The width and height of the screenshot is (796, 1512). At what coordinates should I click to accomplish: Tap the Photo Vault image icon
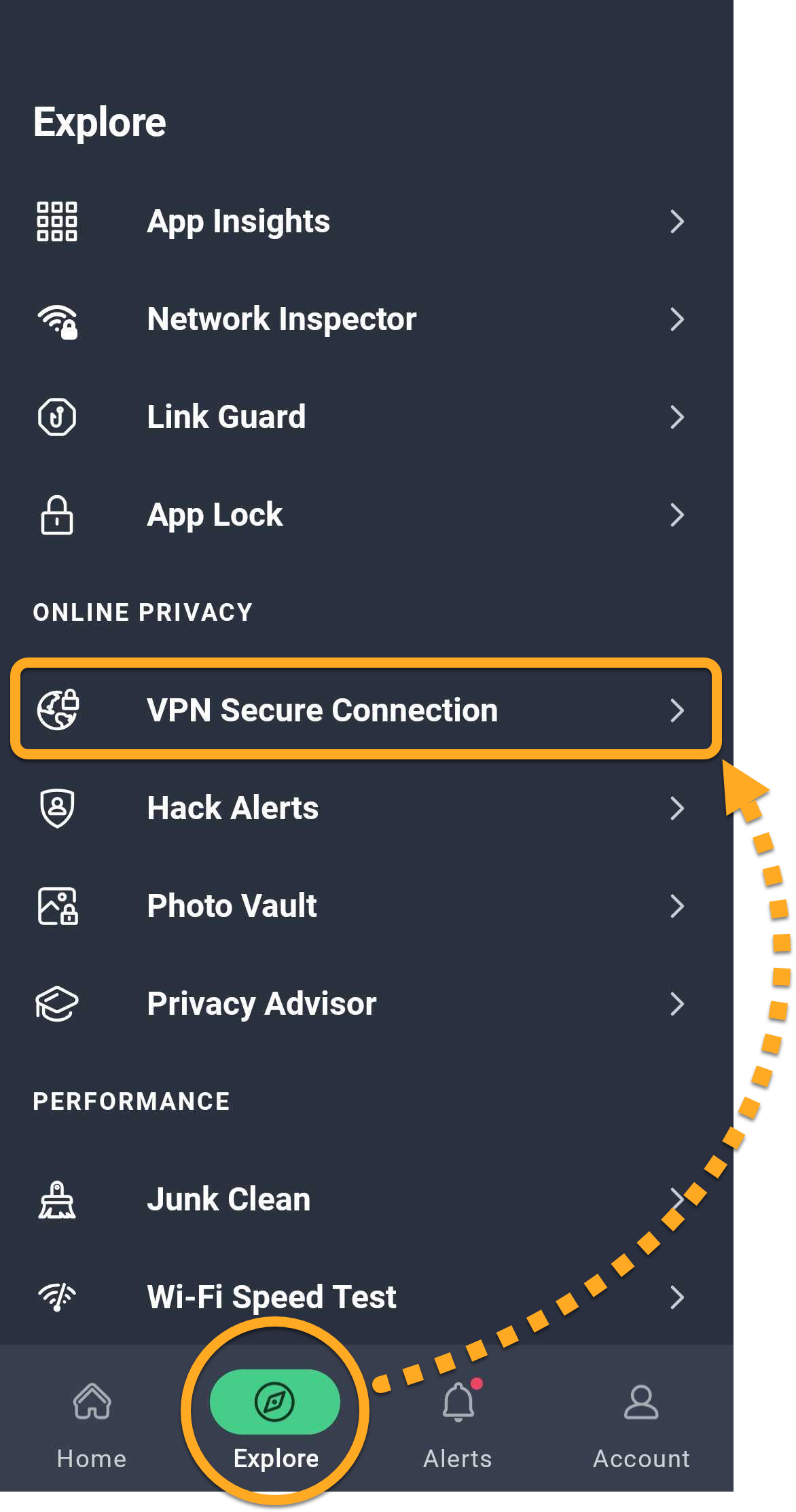(58, 906)
